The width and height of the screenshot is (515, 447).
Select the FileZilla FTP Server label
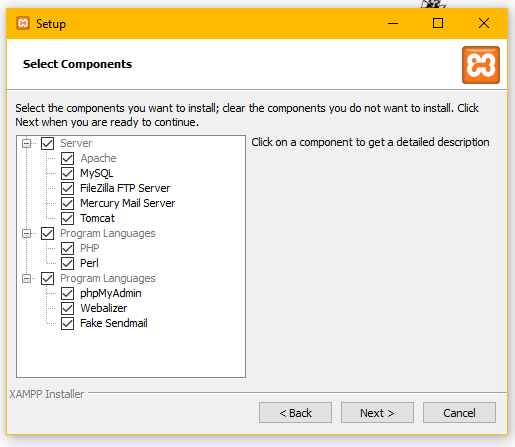(x=125, y=188)
